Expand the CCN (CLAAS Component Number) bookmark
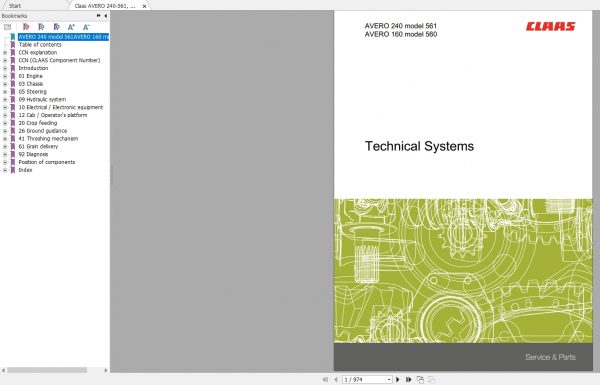Screen dimensions: 600x385 (5, 60)
